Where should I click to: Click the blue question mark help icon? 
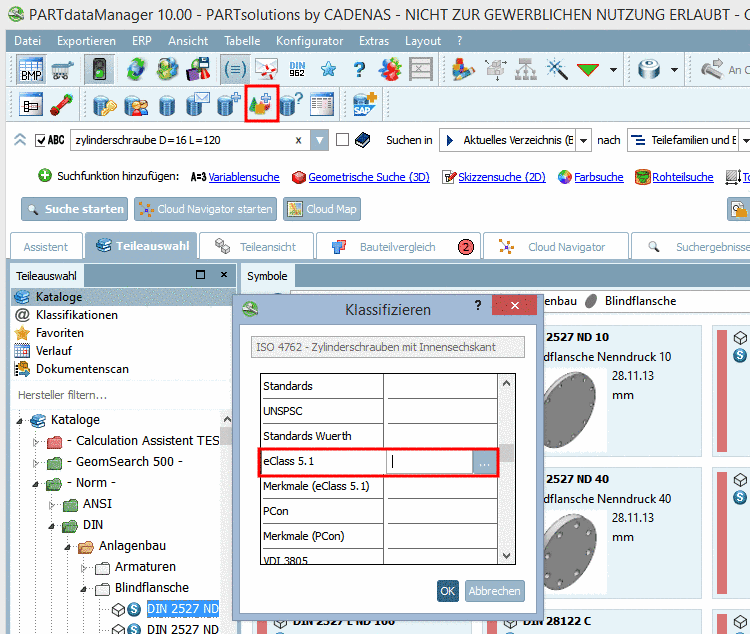359,70
